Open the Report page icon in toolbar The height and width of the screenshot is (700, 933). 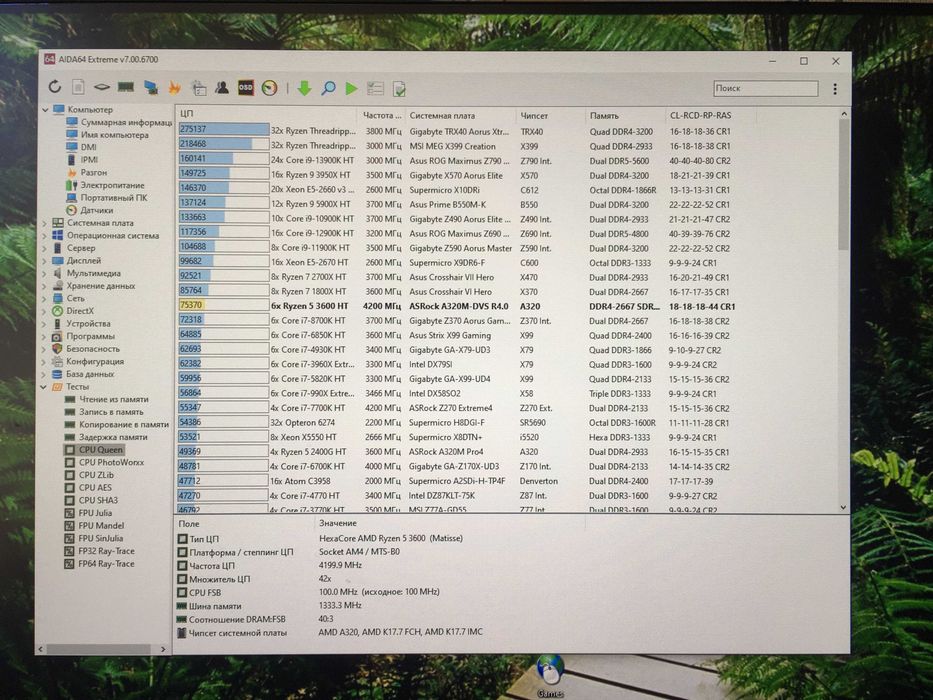pyautogui.click(x=78, y=87)
